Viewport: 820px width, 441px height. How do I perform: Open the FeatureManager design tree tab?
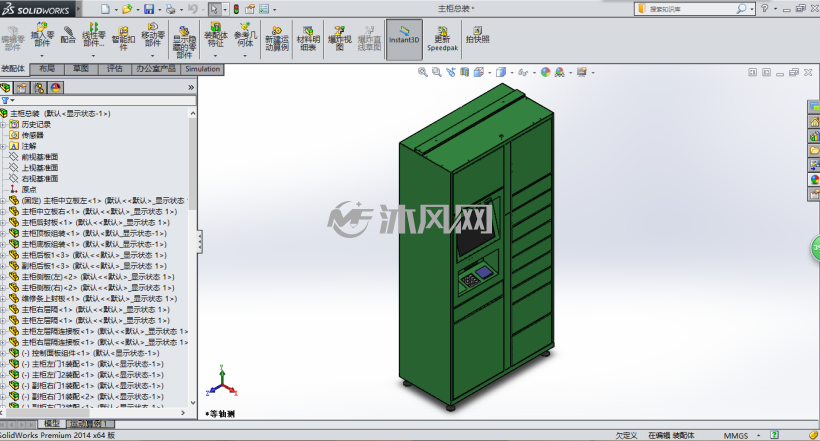click(x=6, y=88)
